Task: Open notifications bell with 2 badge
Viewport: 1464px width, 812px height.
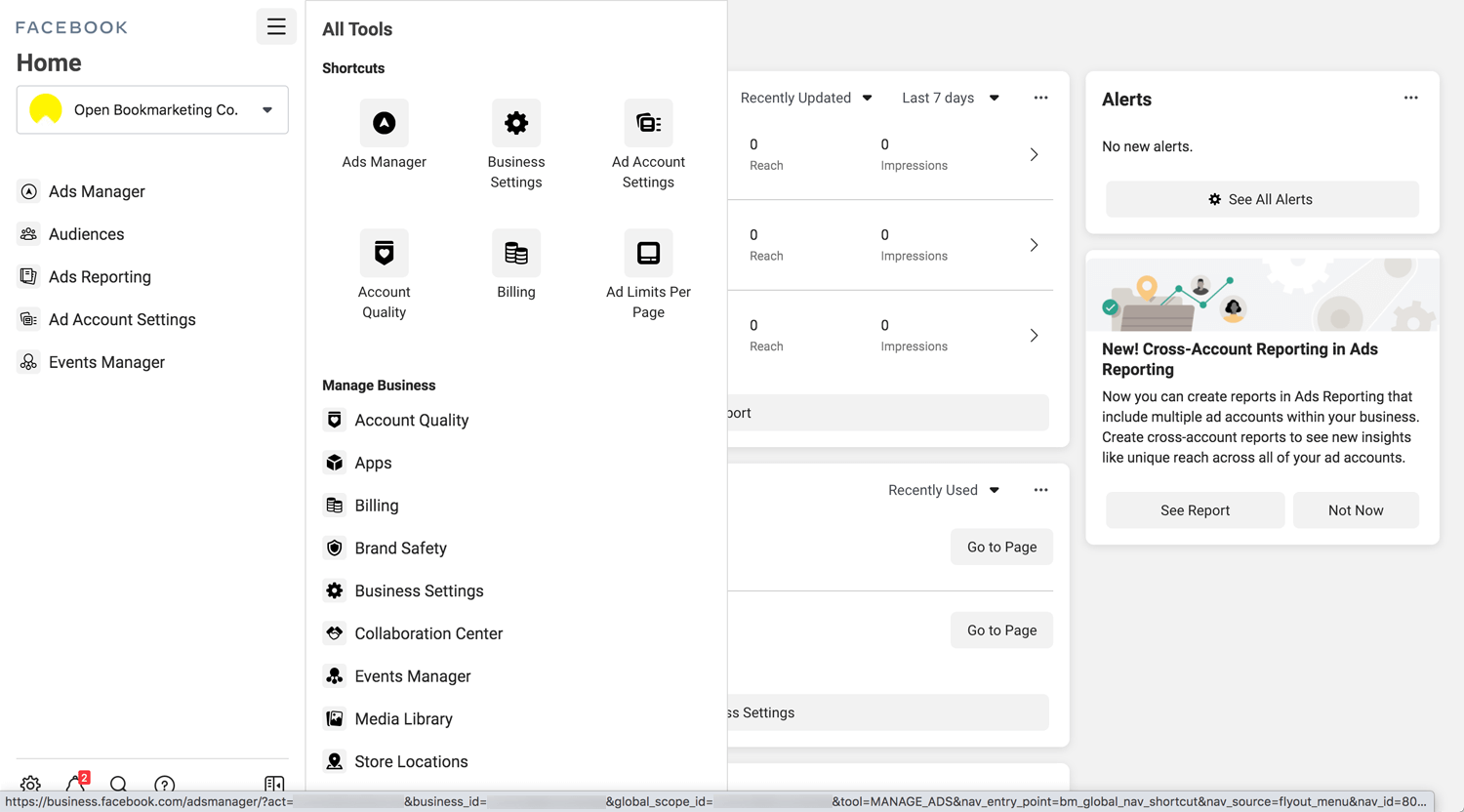Action: pyautogui.click(x=75, y=783)
